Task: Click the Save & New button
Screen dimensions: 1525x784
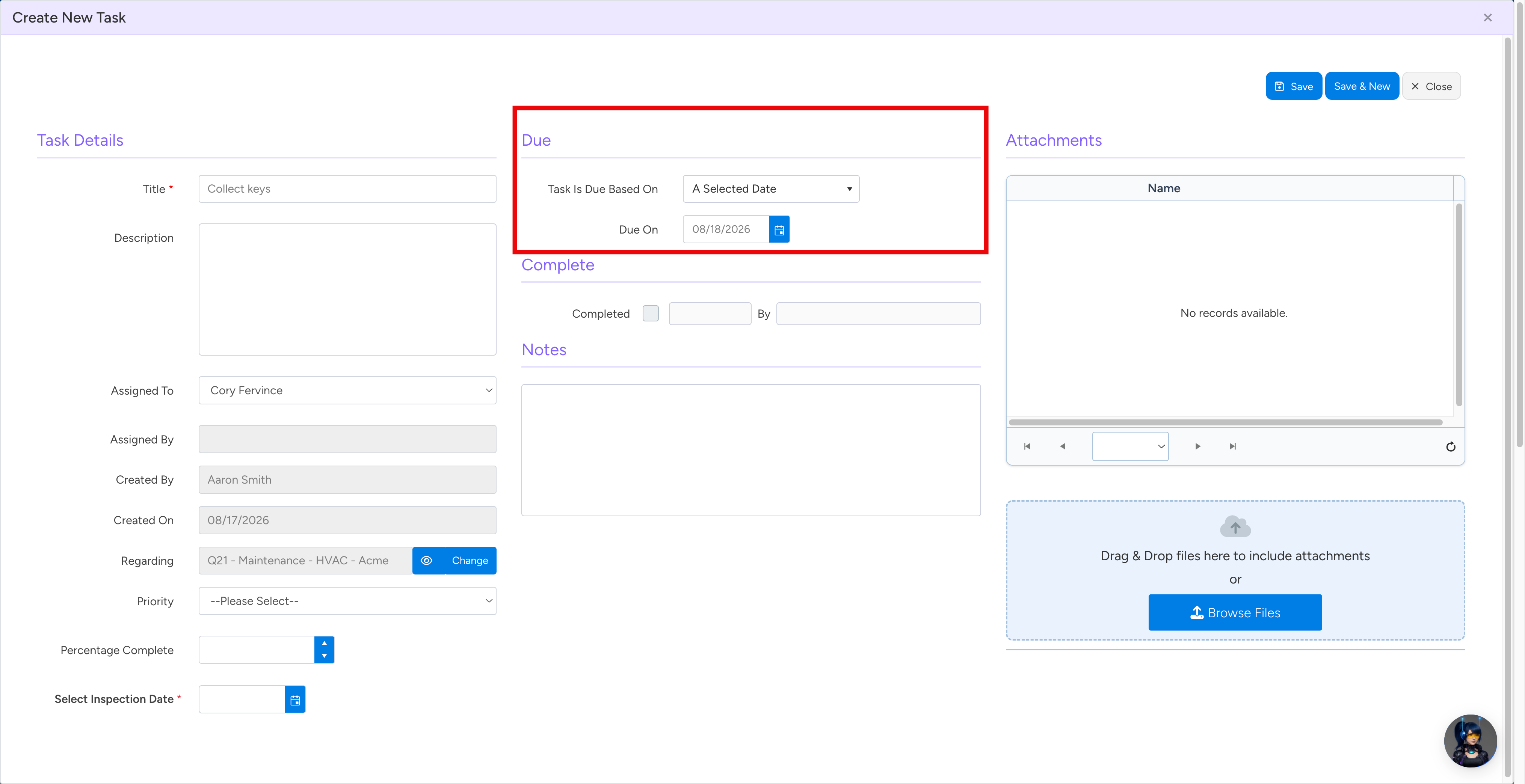Action: (x=1362, y=86)
